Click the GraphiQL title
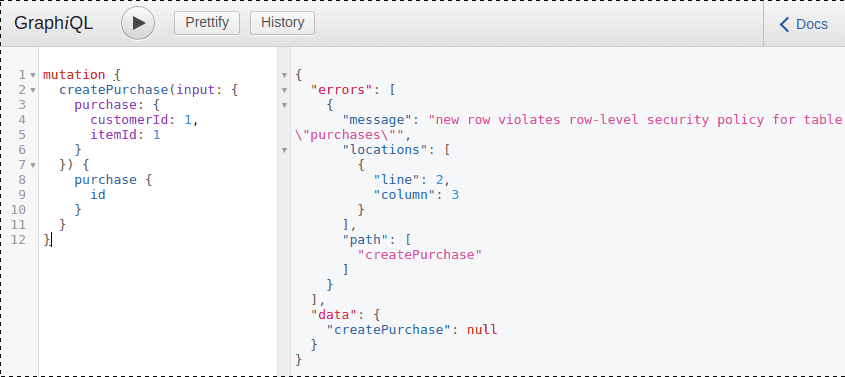This screenshot has width=845, height=377. (x=53, y=23)
